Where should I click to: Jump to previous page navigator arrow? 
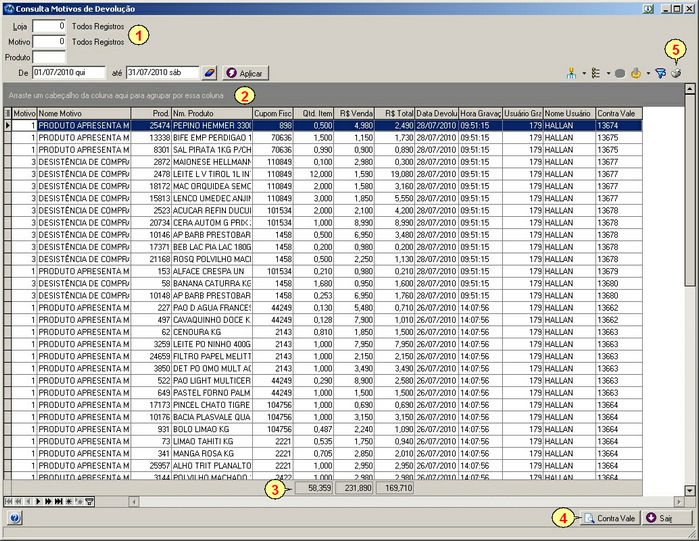(x=18, y=502)
